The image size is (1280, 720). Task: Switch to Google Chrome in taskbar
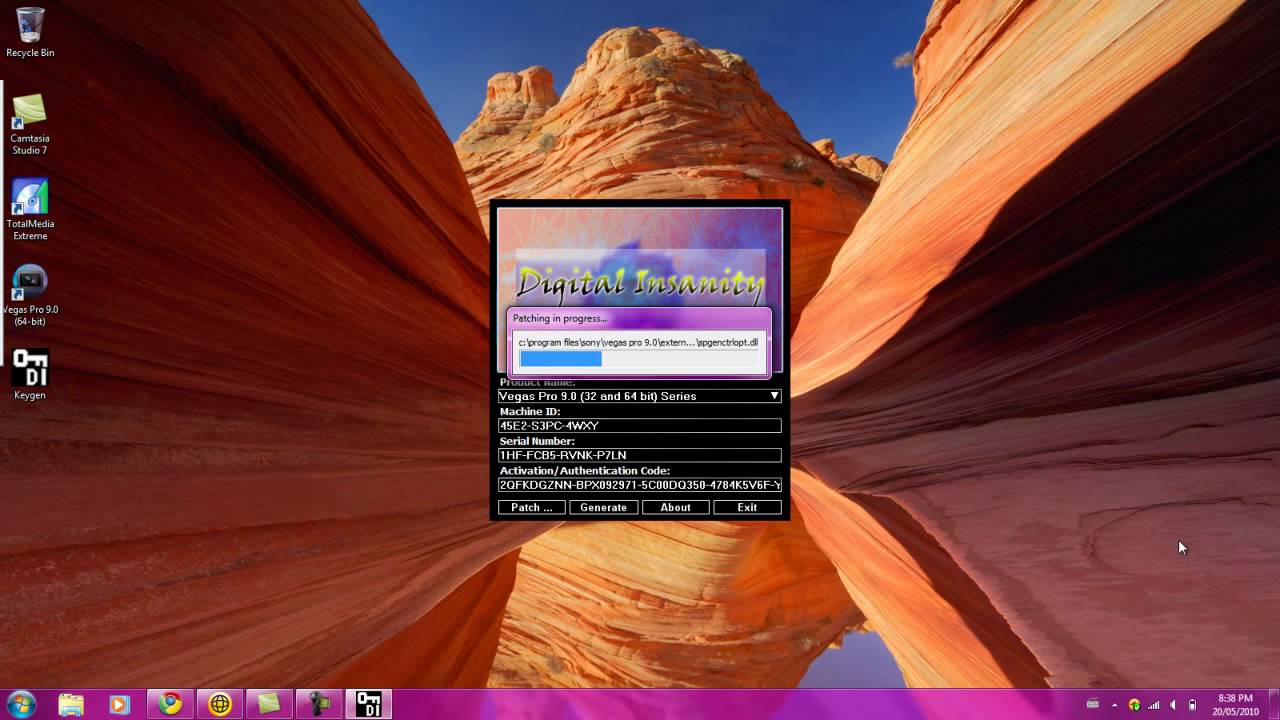(170, 704)
